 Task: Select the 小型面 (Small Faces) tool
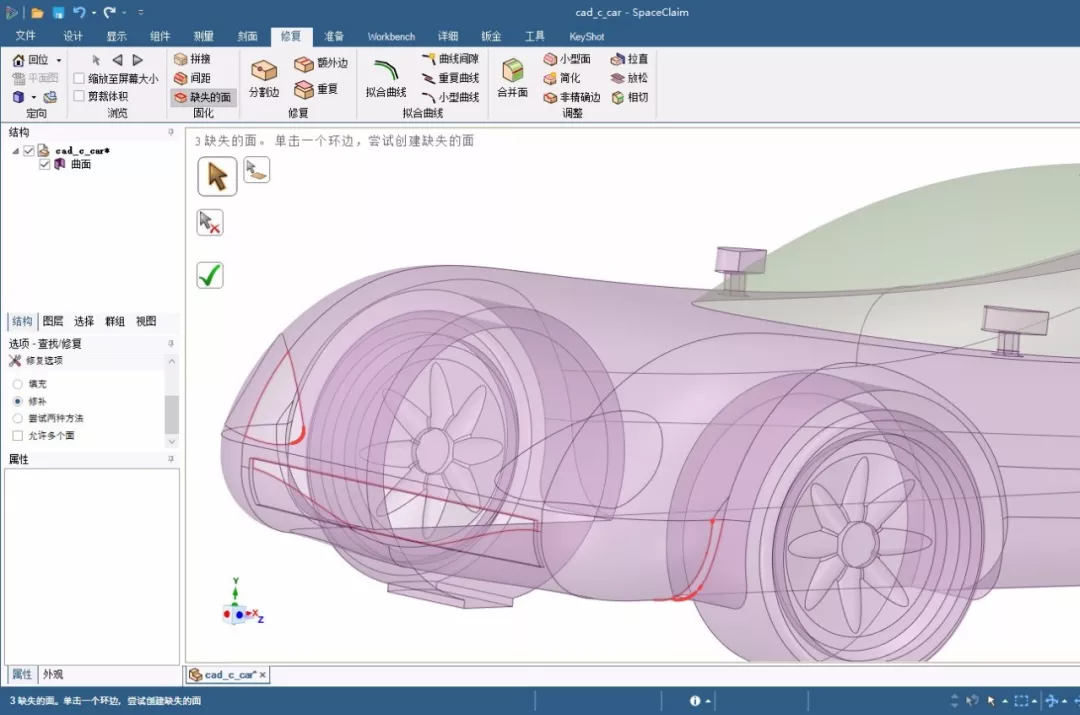tap(567, 59)
